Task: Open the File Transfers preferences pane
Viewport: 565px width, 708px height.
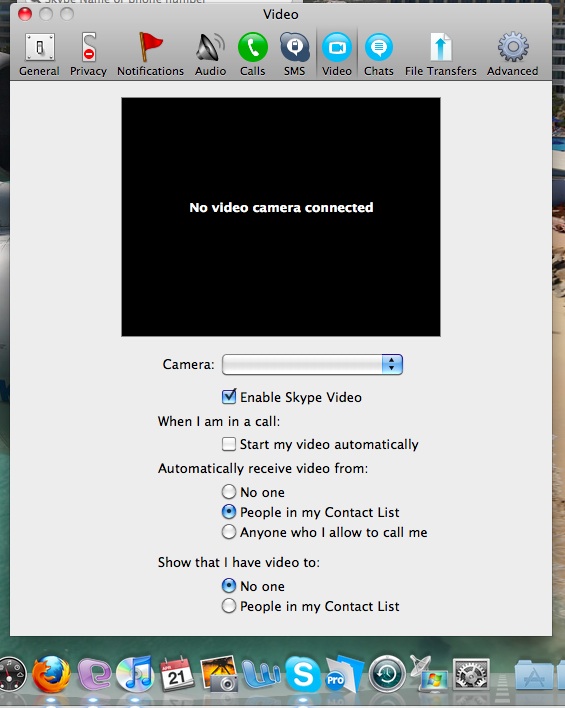Action: [x=441, y=54]
